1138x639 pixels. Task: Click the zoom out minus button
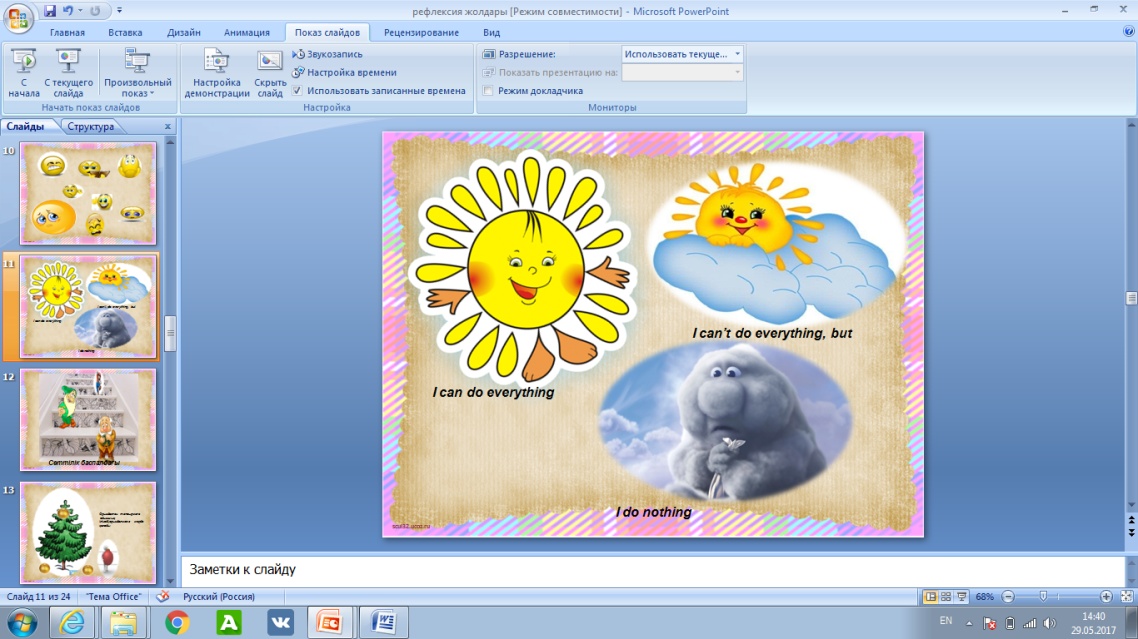click(x=1008, y=596)
